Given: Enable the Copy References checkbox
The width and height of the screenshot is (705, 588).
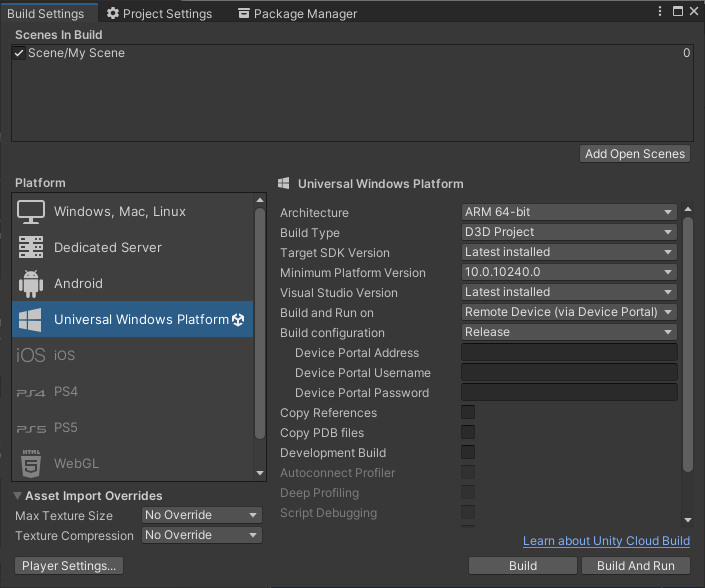Looking at the screenshot, I should coord(468,412).
